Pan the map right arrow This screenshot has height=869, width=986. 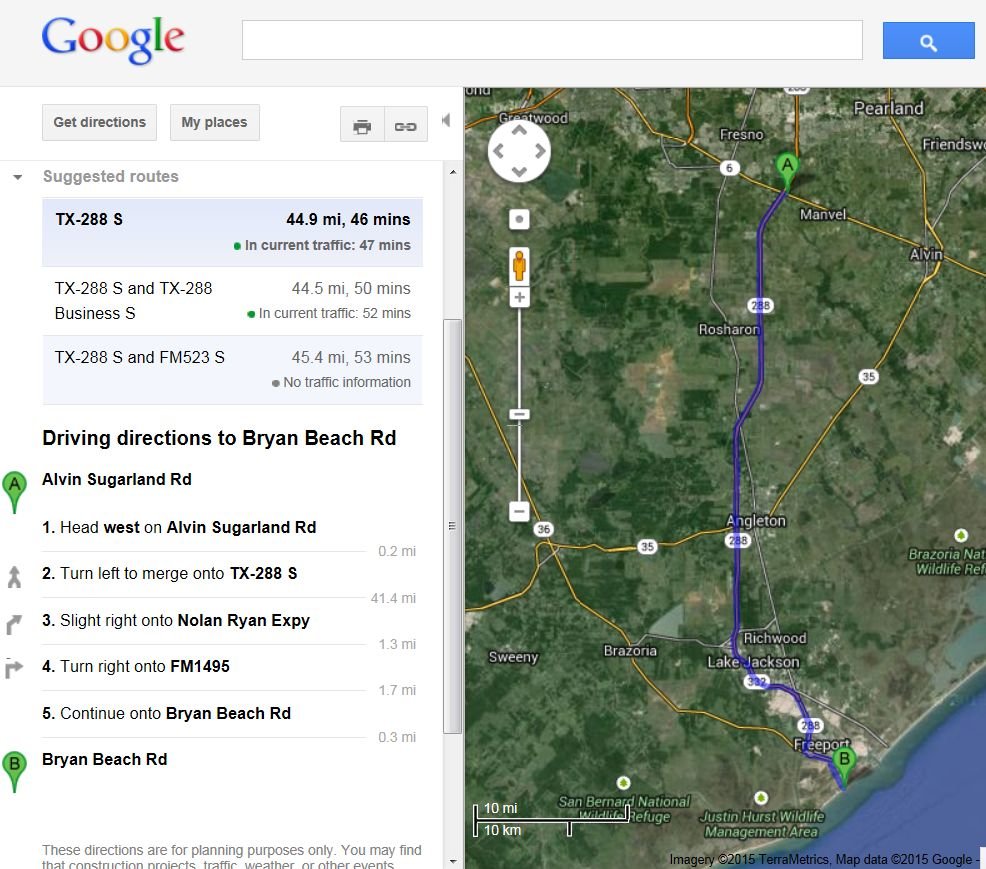coord(540,151)
